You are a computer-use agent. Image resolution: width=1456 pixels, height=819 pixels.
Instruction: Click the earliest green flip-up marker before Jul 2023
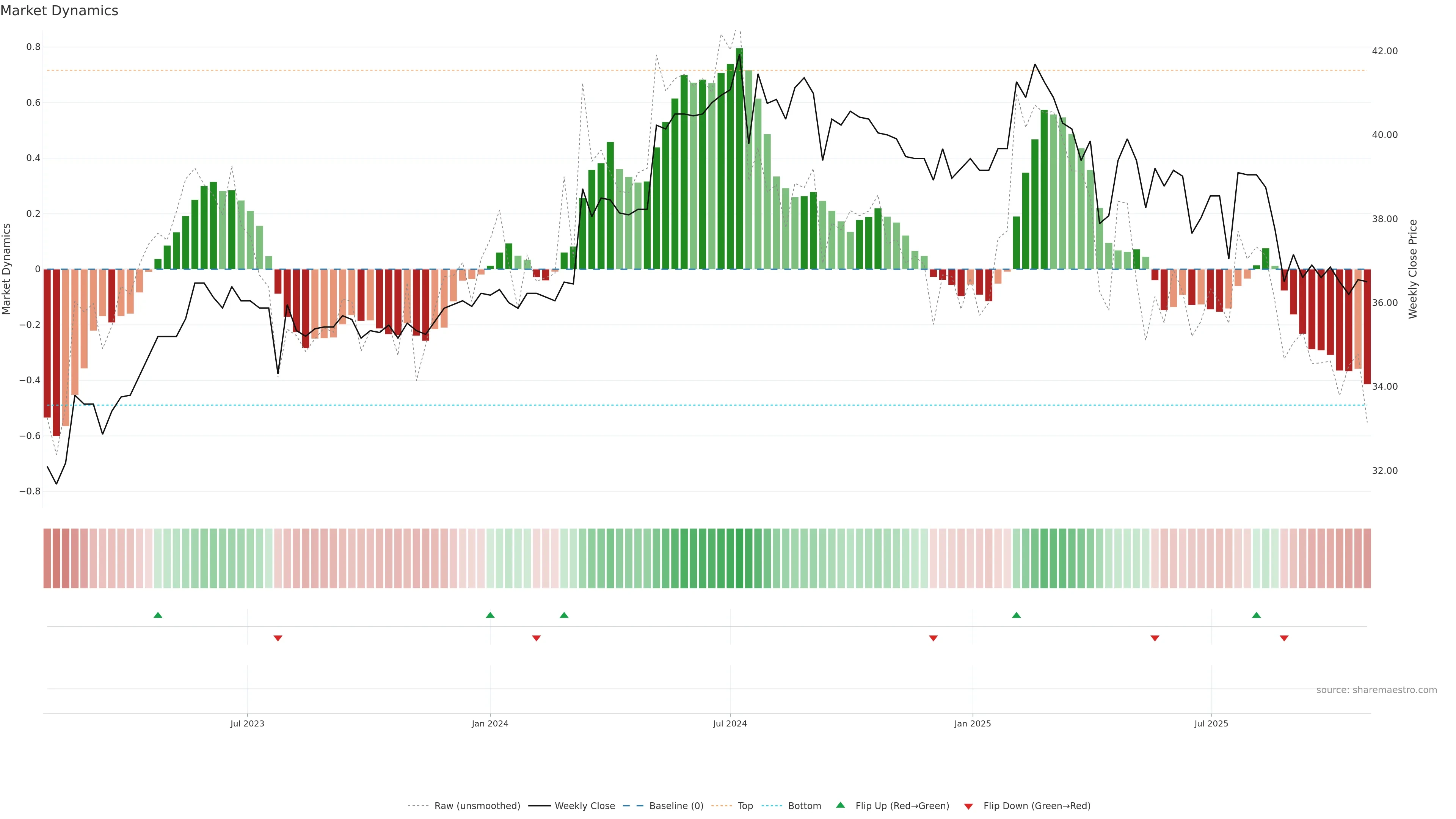158,615
